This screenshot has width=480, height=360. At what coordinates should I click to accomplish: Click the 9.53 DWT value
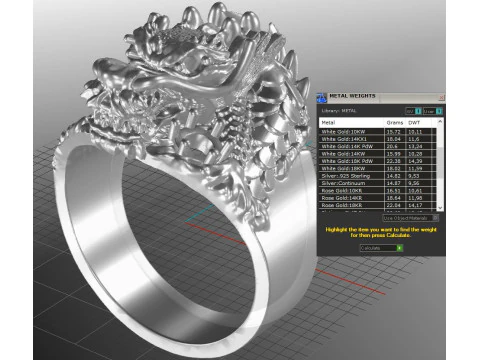(414, 176)
